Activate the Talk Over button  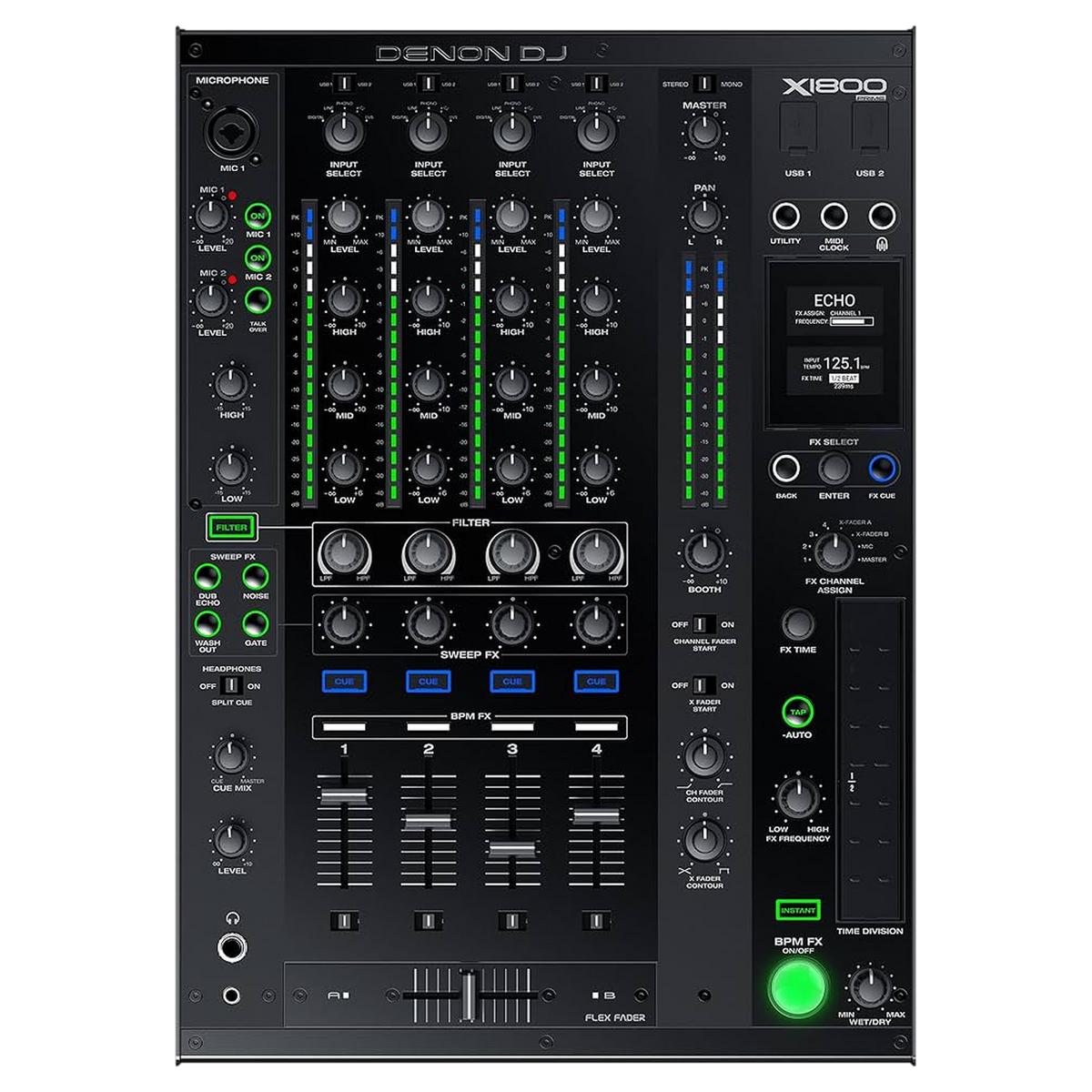[258, 300]
